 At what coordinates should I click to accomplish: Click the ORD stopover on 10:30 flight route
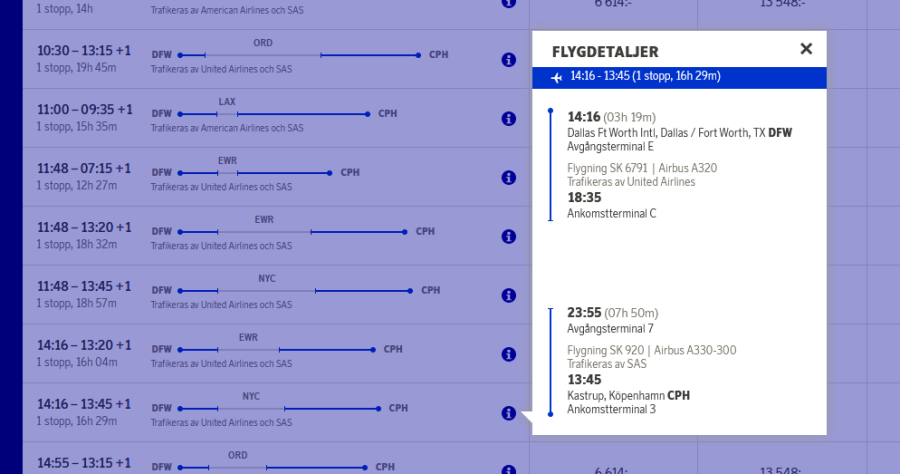tap(263, 43)
